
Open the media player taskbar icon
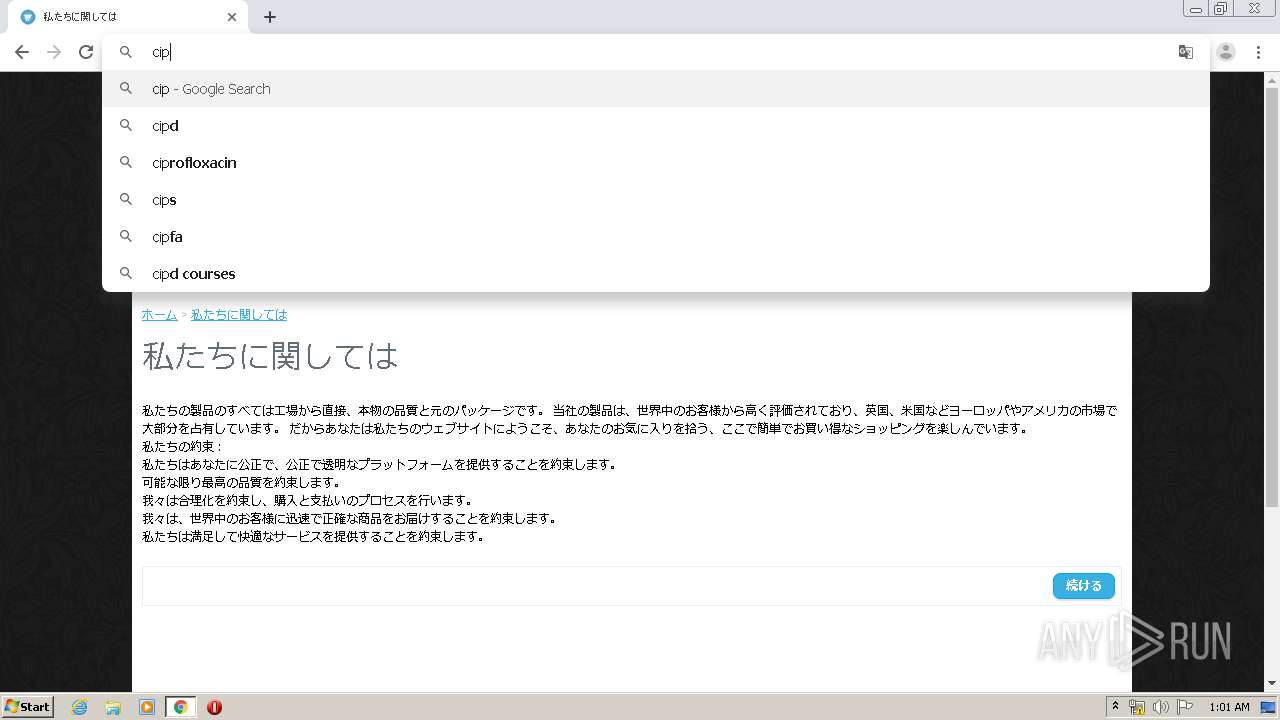click(x=147, y=707)
